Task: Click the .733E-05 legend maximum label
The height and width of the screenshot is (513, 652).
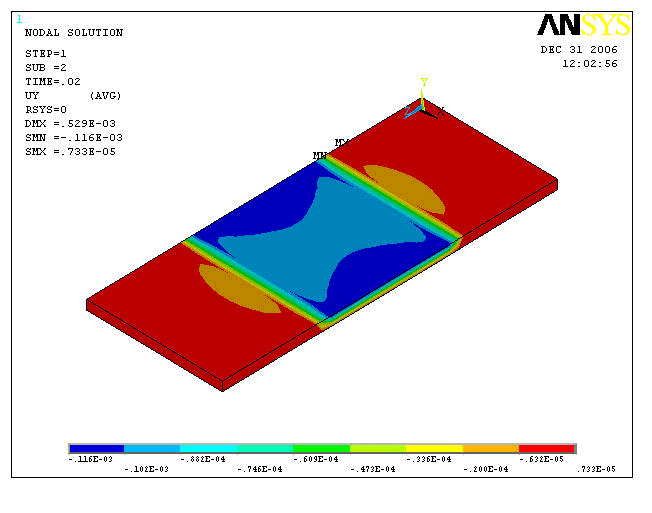Action: (x=597, y=469)
